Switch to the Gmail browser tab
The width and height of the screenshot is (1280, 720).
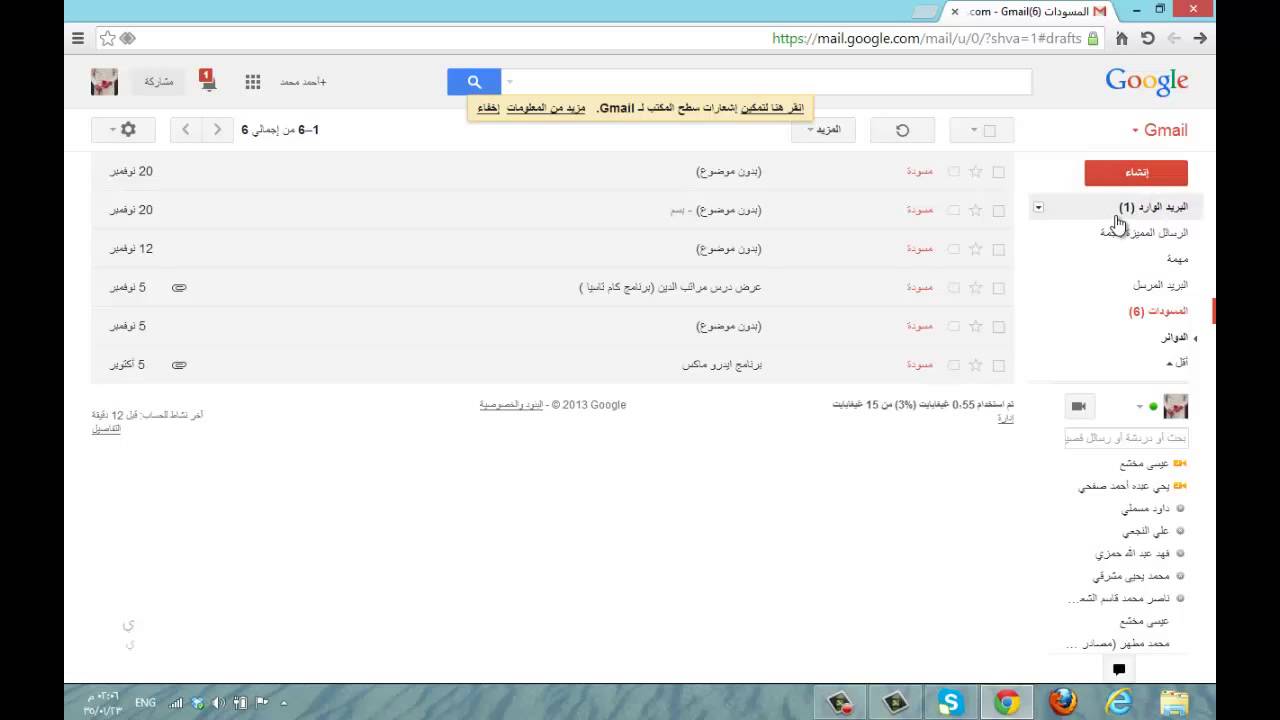[1030, 11]
